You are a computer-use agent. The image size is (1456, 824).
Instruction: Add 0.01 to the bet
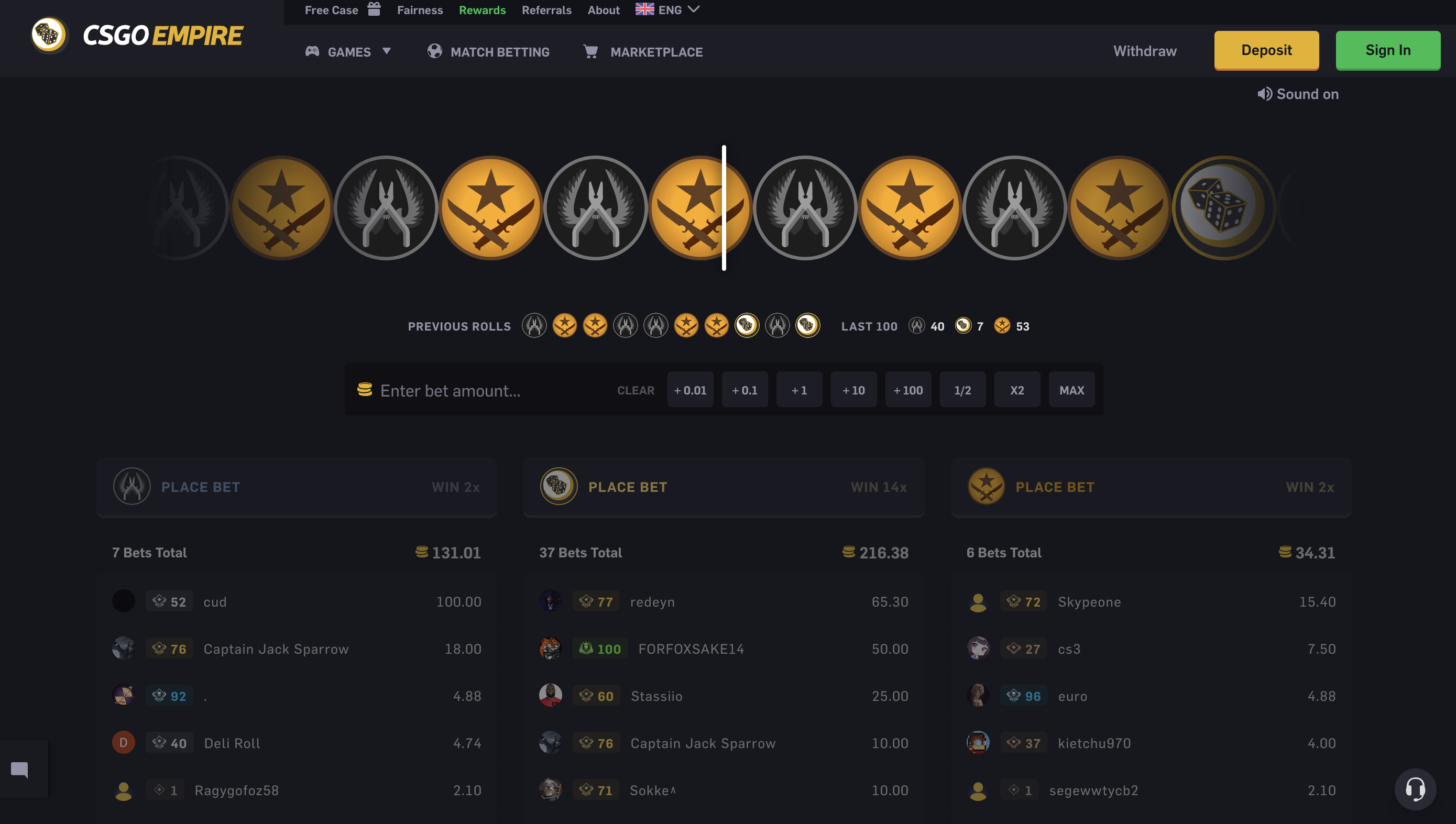(x=690, y=389)
